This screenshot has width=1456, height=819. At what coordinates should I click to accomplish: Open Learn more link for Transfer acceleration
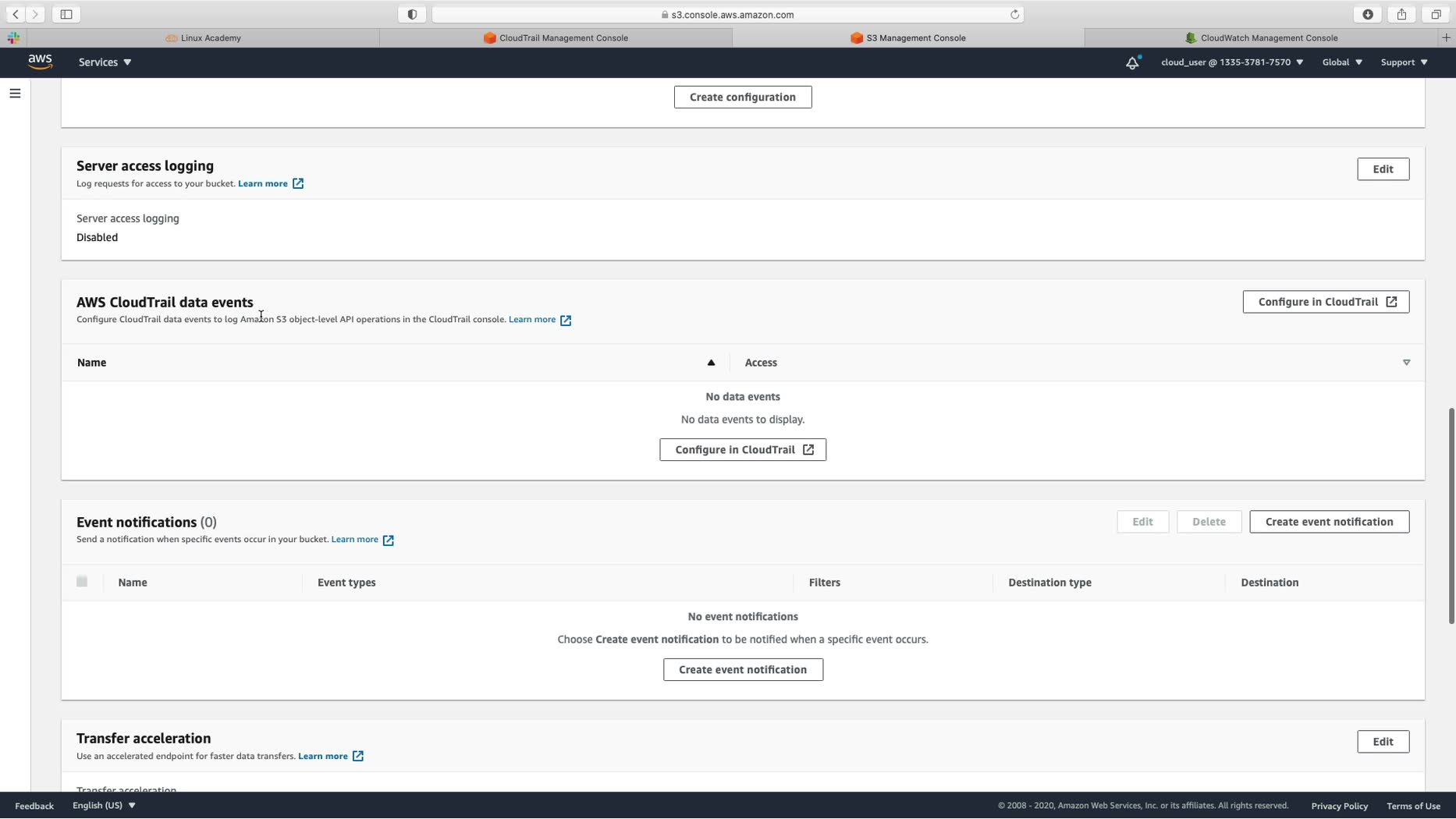323,757
